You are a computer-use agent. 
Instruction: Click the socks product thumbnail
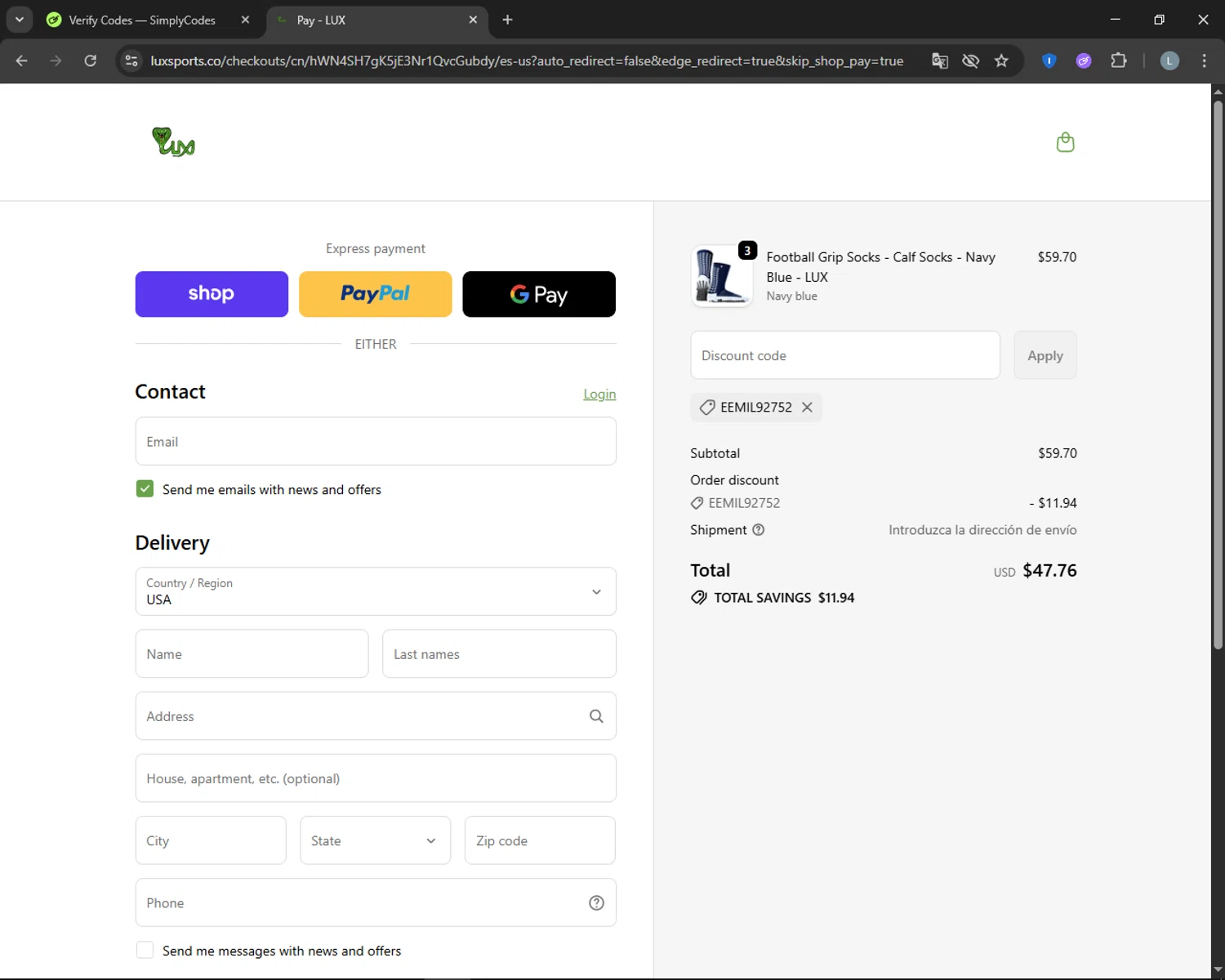point(722,276)
